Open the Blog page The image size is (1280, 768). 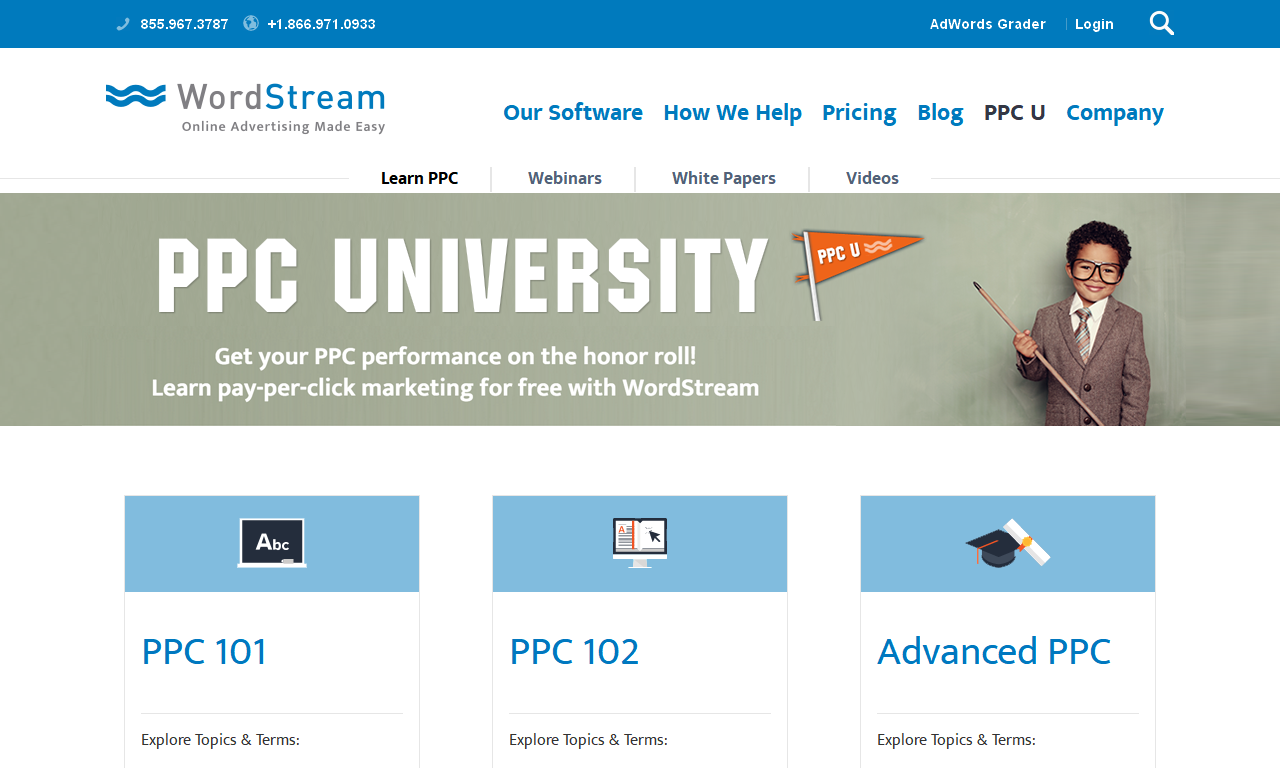940,113
